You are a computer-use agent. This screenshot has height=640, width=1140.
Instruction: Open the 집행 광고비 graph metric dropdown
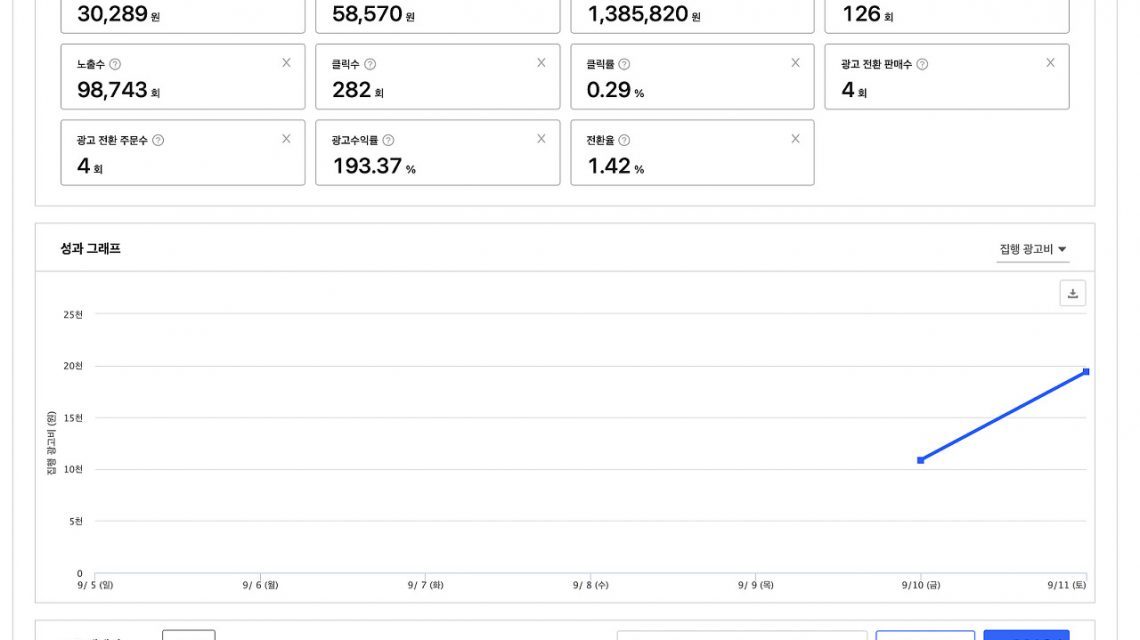(1033, 250)
